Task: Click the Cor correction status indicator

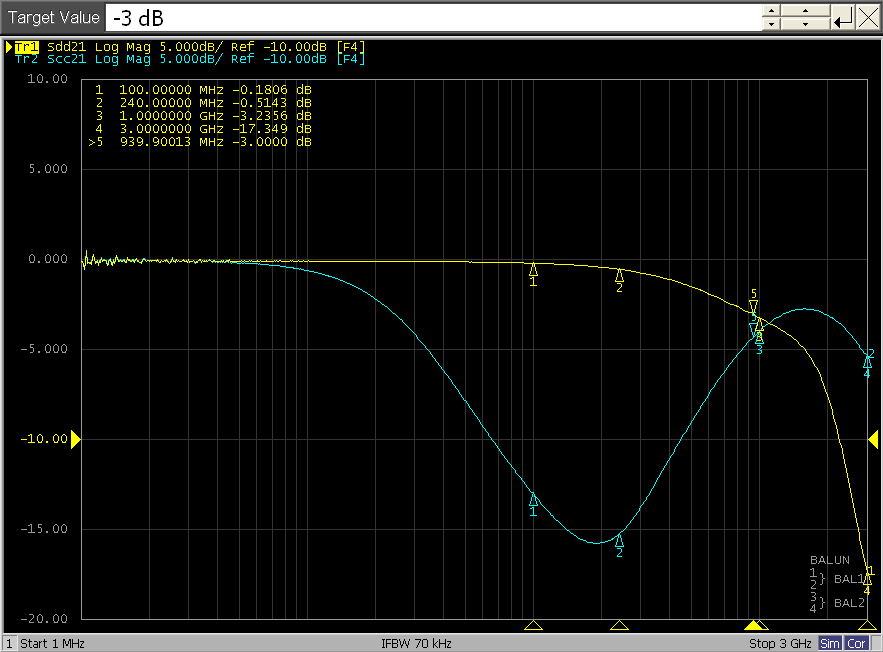Action: point(857,643)
